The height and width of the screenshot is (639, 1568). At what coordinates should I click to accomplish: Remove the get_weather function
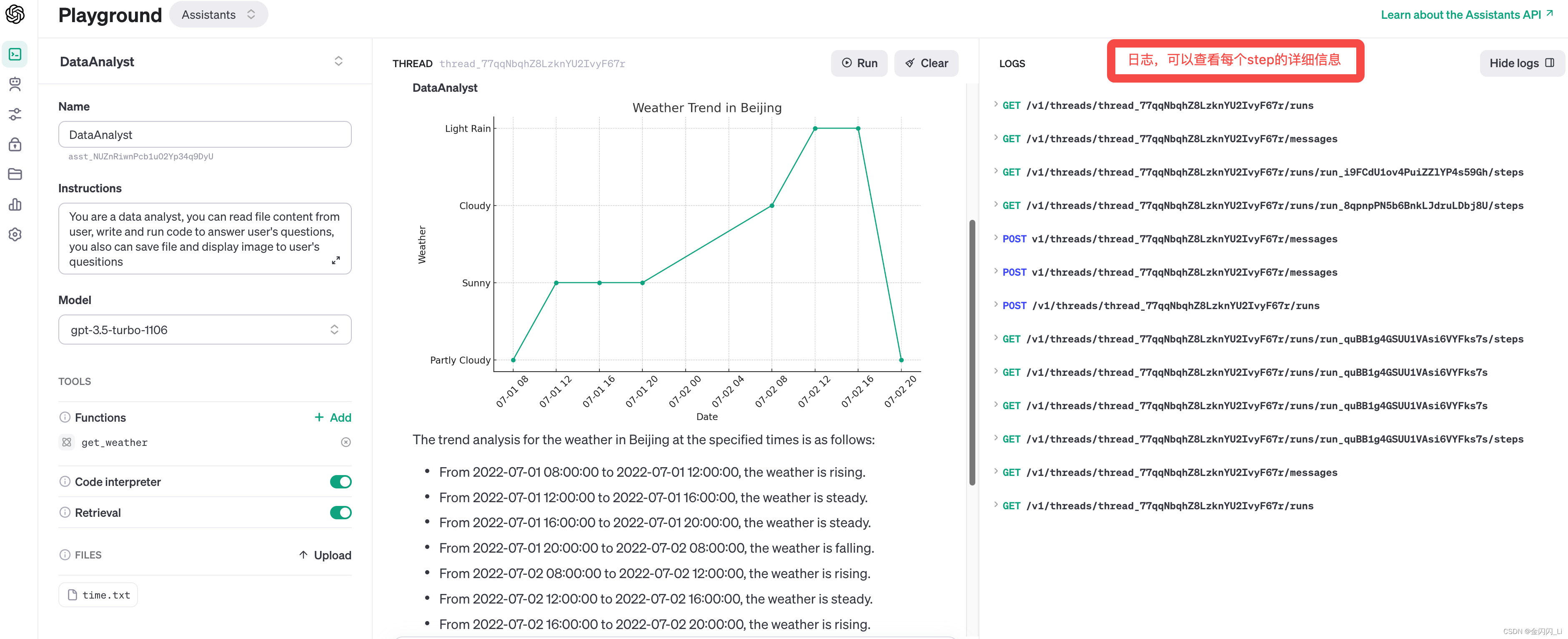click(x=346, y=442)
